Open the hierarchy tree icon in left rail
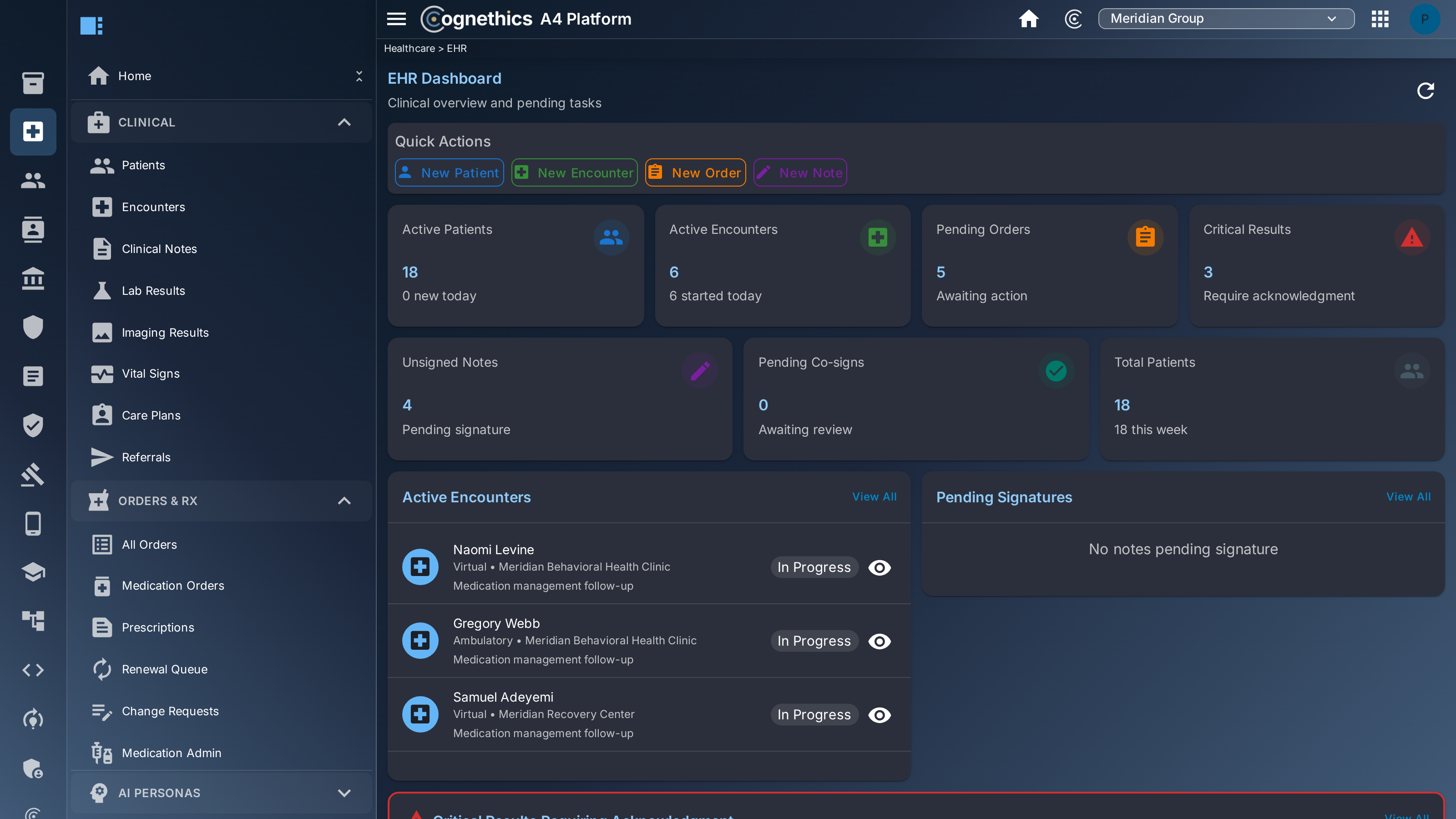This screenshot has height=819, width=1456. [33, 621]
